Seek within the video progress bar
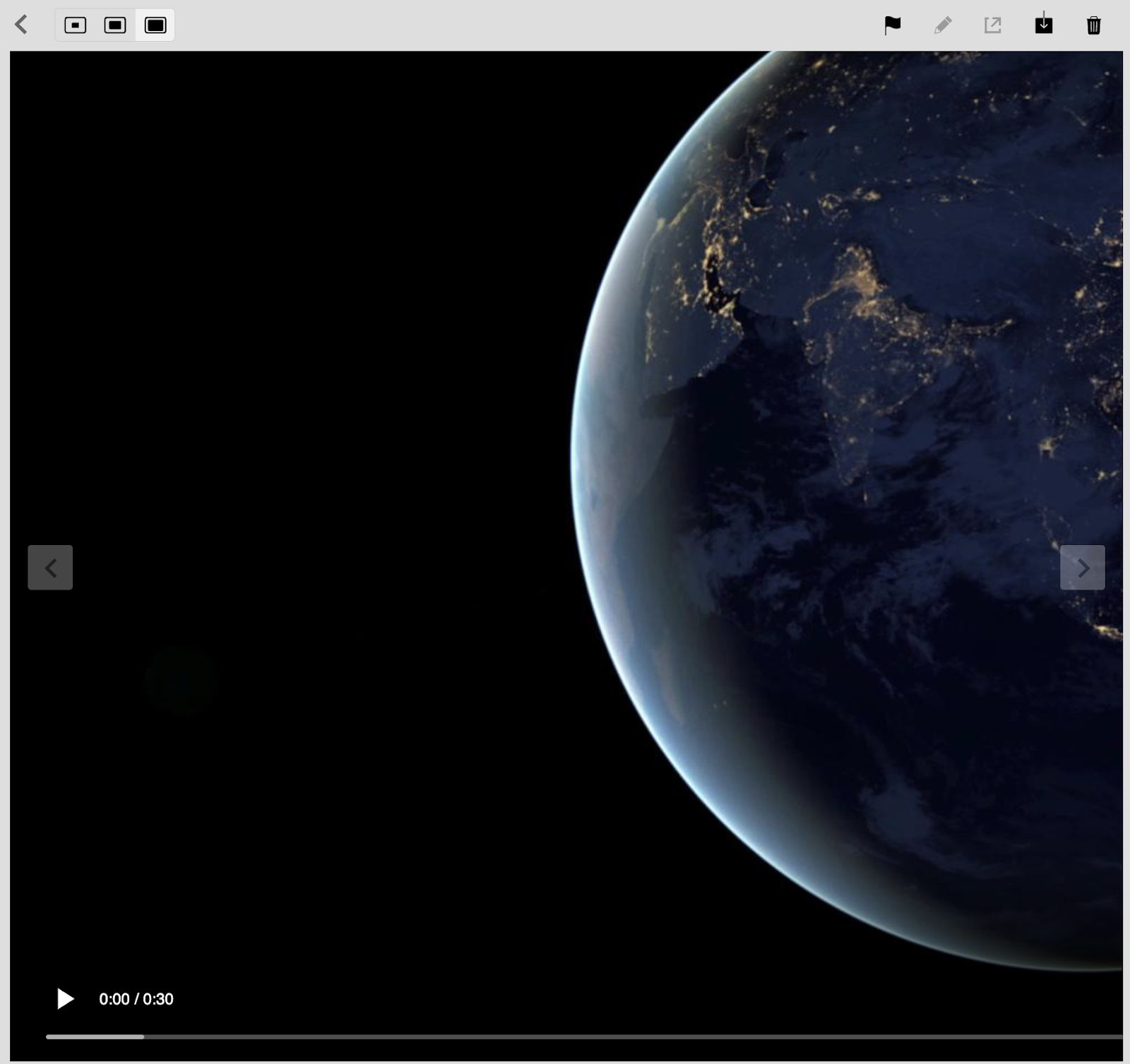Screen dimensions: 1130x1064 tap(584, 1036)
